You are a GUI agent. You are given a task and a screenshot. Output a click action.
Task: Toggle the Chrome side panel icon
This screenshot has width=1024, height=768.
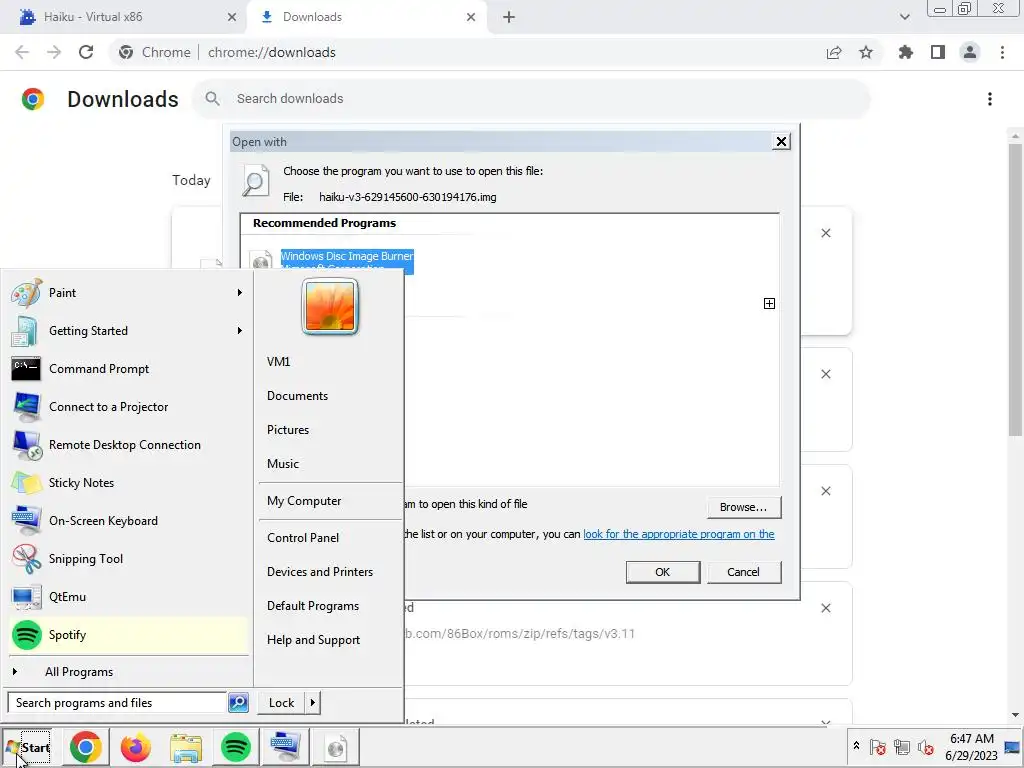938,52
